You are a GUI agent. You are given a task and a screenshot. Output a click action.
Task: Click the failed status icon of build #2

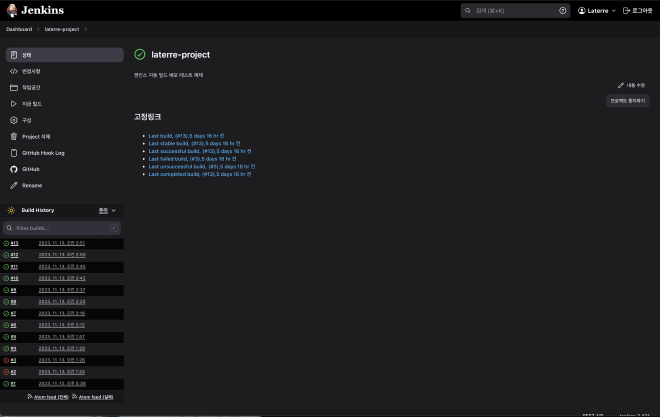6,372
